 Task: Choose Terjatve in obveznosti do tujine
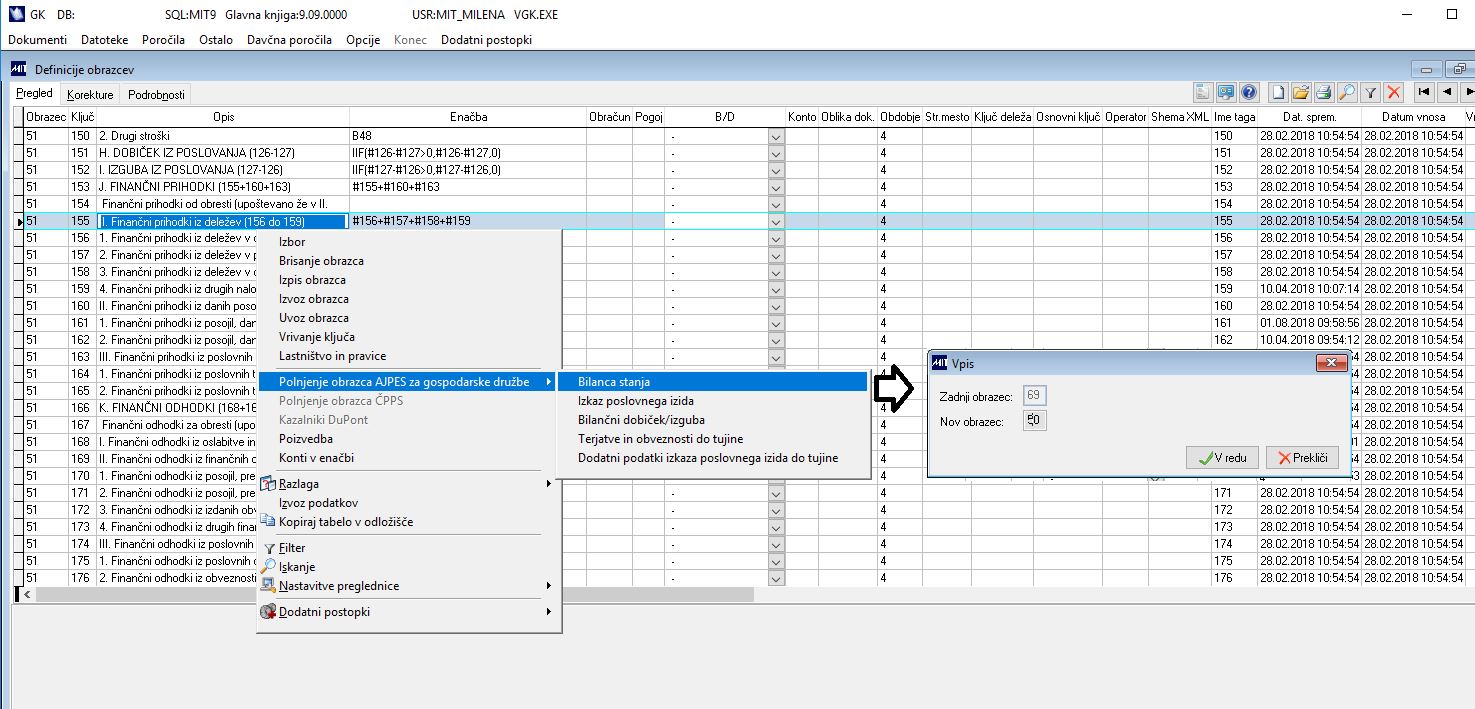713,439
